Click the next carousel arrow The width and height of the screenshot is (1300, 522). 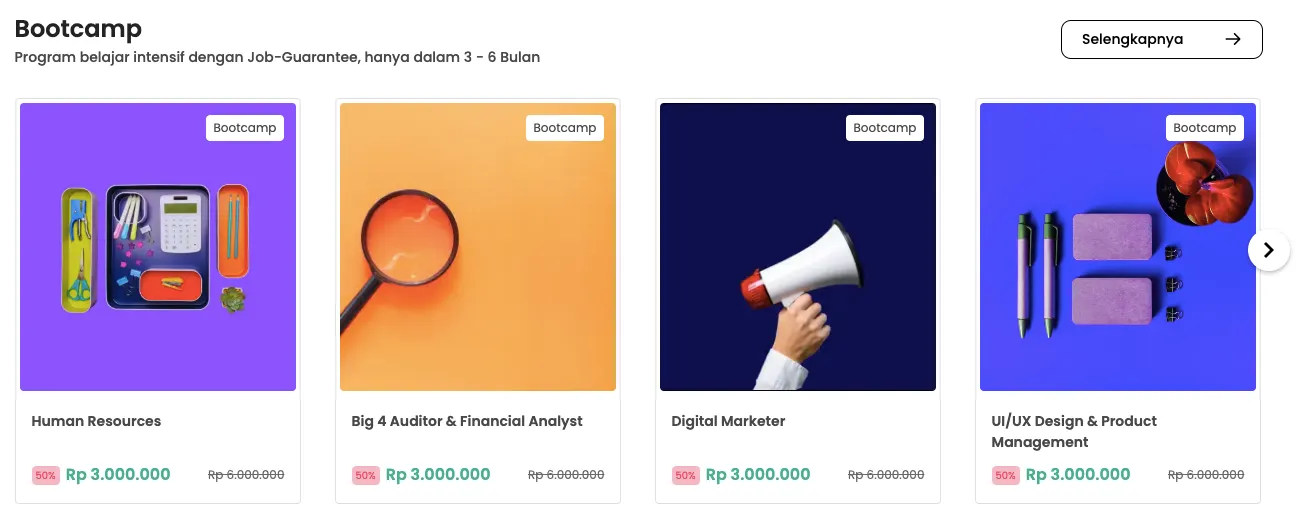click(x=1268, y=250)
